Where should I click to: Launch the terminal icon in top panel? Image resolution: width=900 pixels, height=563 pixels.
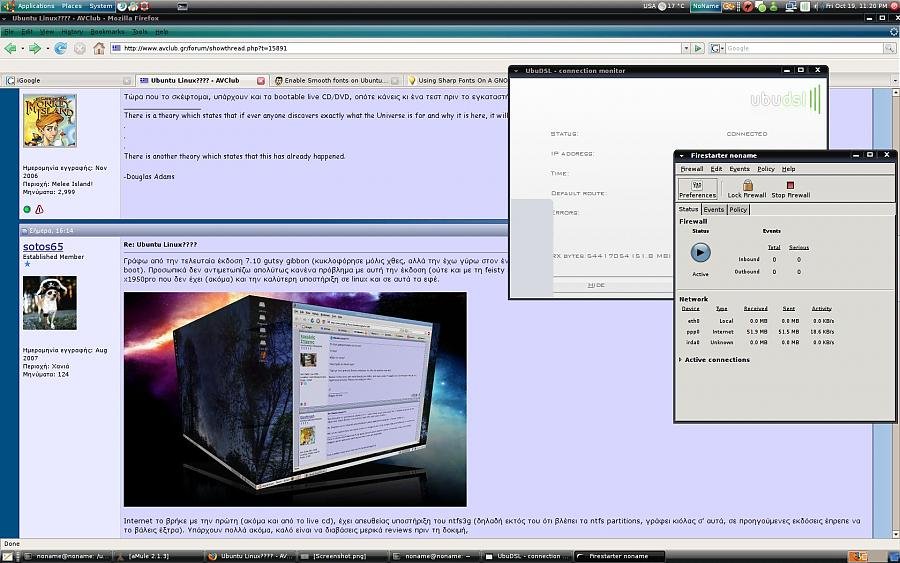coord(182,6)
